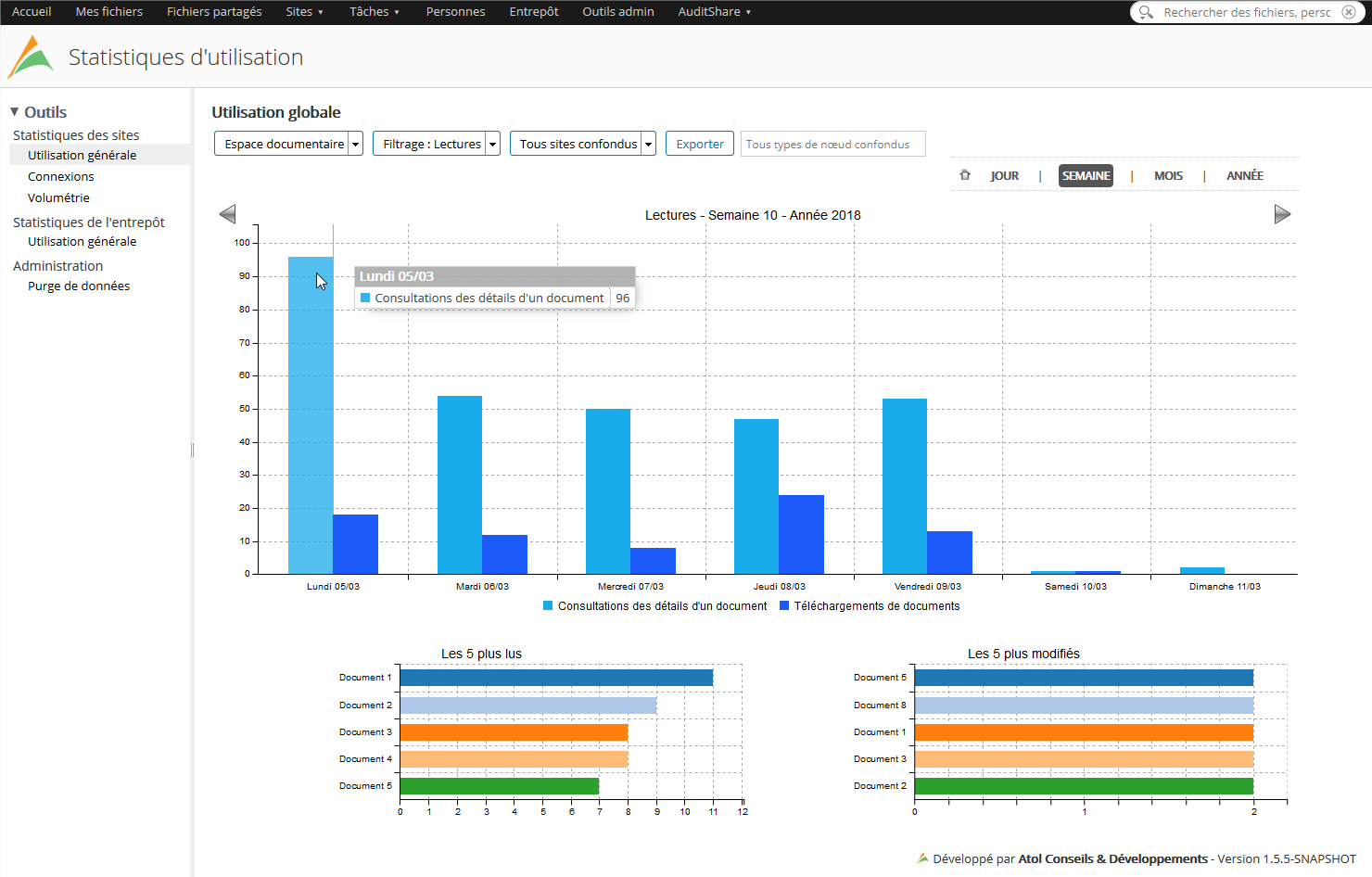The image size is (1372, 877).
Task: Open Utilisation générale under Statistiques de l'entrepôt
Action: pos(82,241)
